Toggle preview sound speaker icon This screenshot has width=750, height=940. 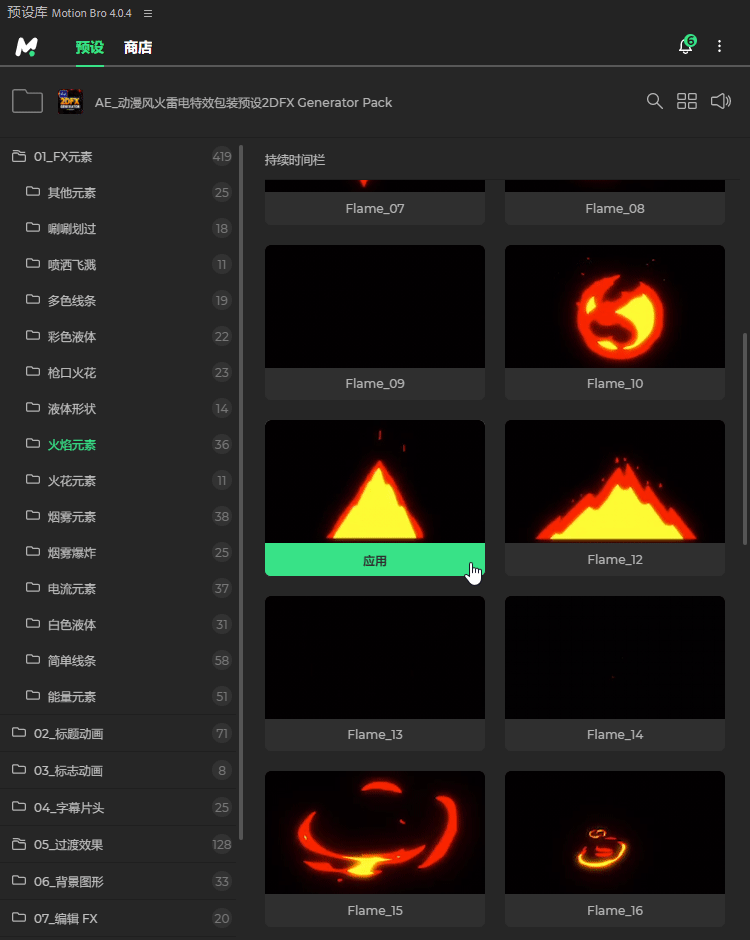click(x=721, y=101)
